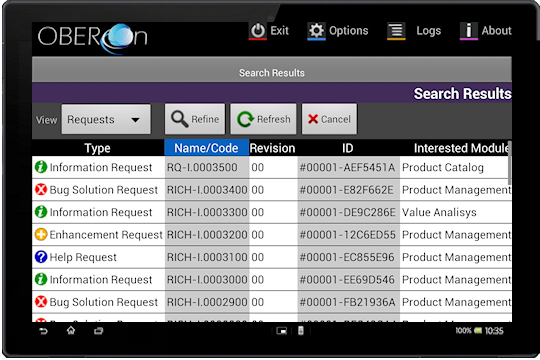Click the red X Cancel icon
540x360 pixels.
coord(313,119)
